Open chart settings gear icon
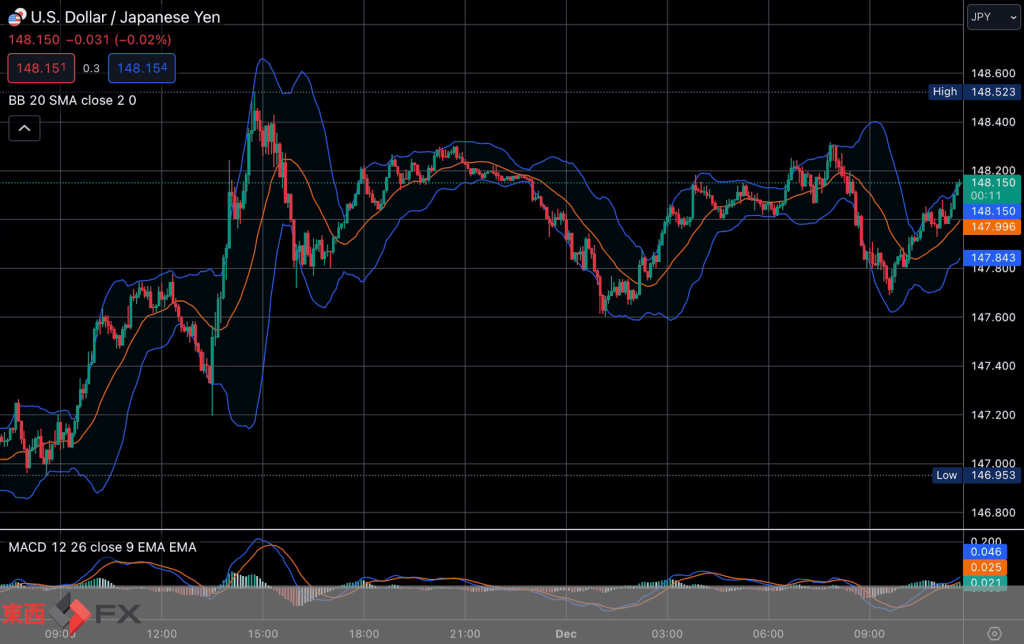Screen dimensions: 1024x644 pos(993,633)
